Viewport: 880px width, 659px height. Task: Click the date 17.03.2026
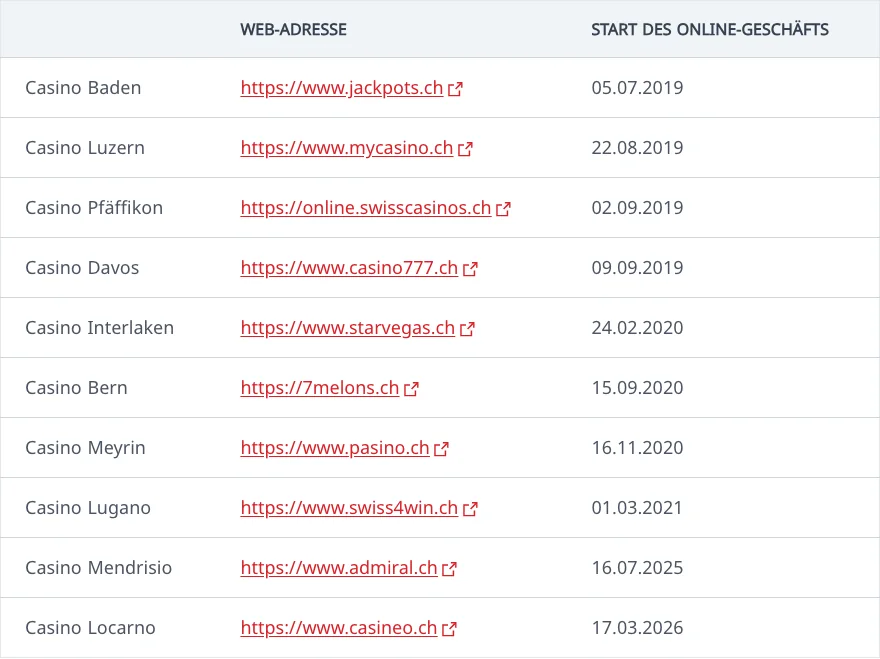[638, 629]
